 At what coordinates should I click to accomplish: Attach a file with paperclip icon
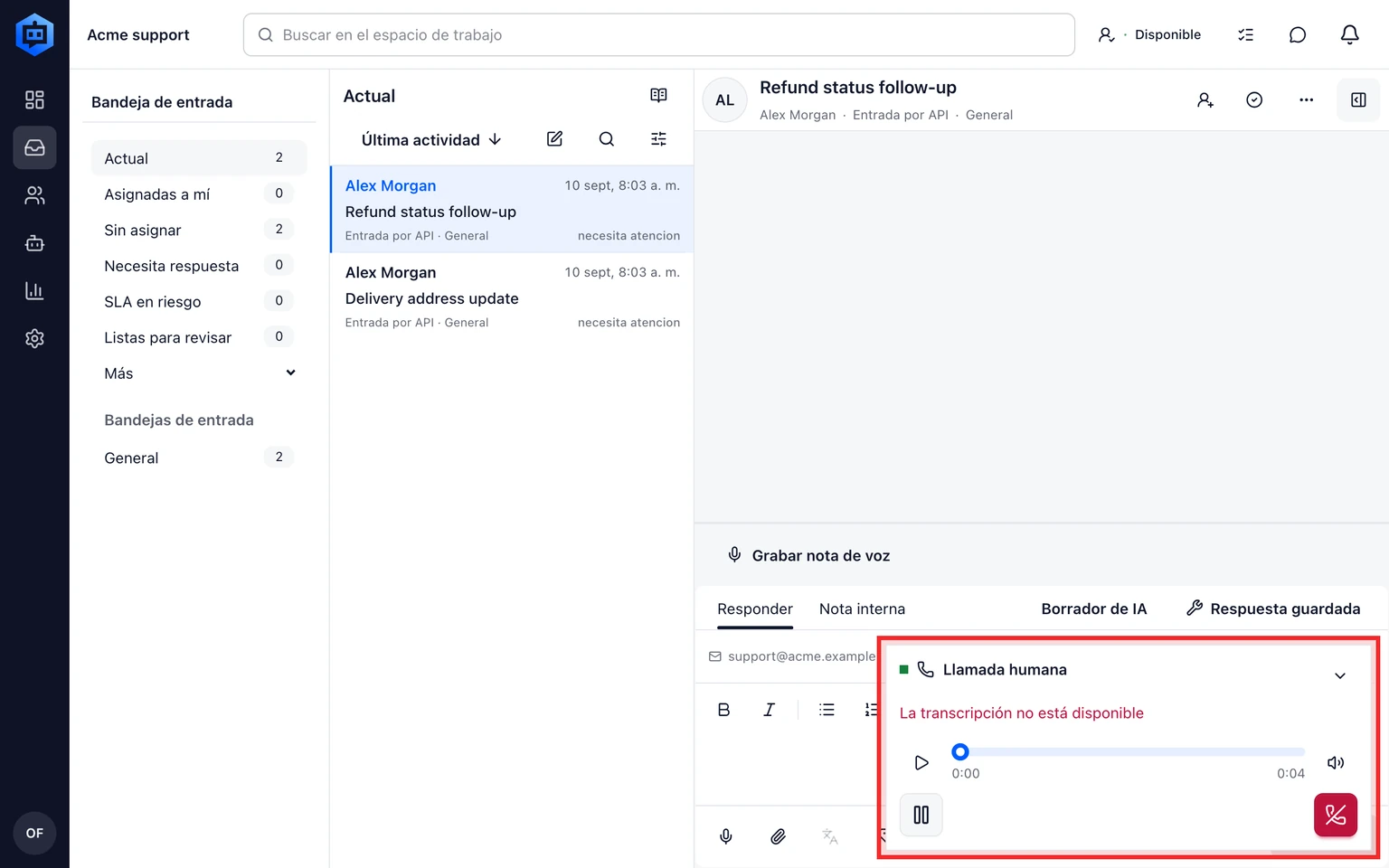[778, 836]
